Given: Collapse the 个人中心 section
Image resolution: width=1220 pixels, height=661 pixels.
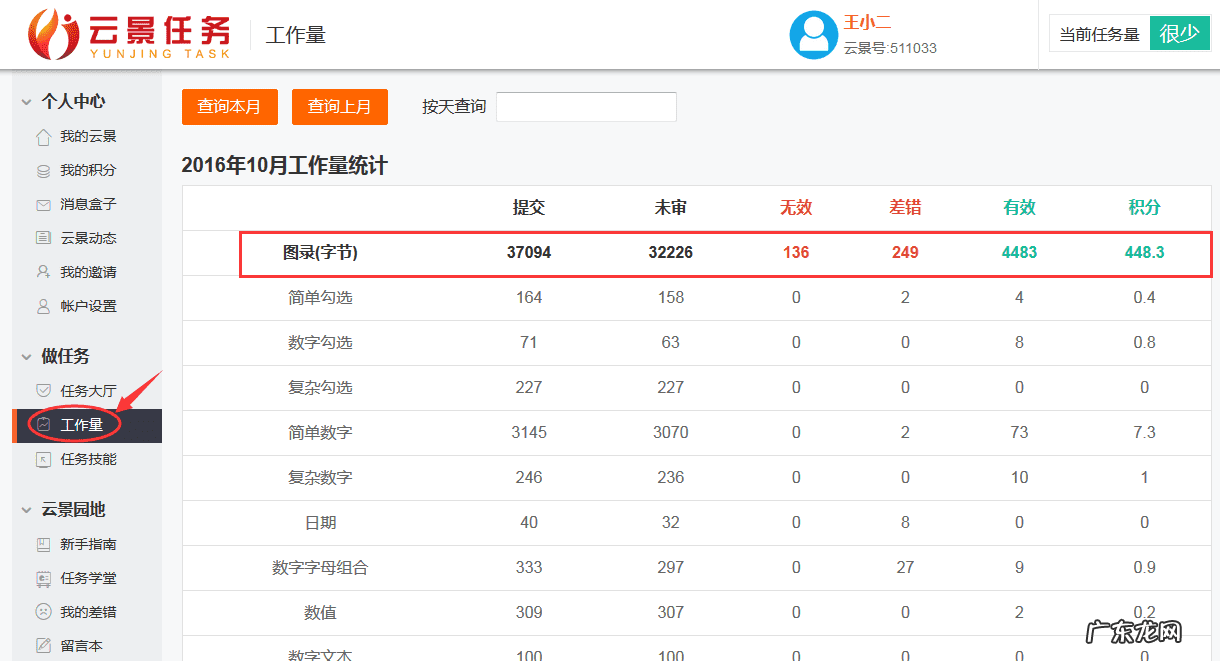Looking at the screenshot, I should coord(66,100).
